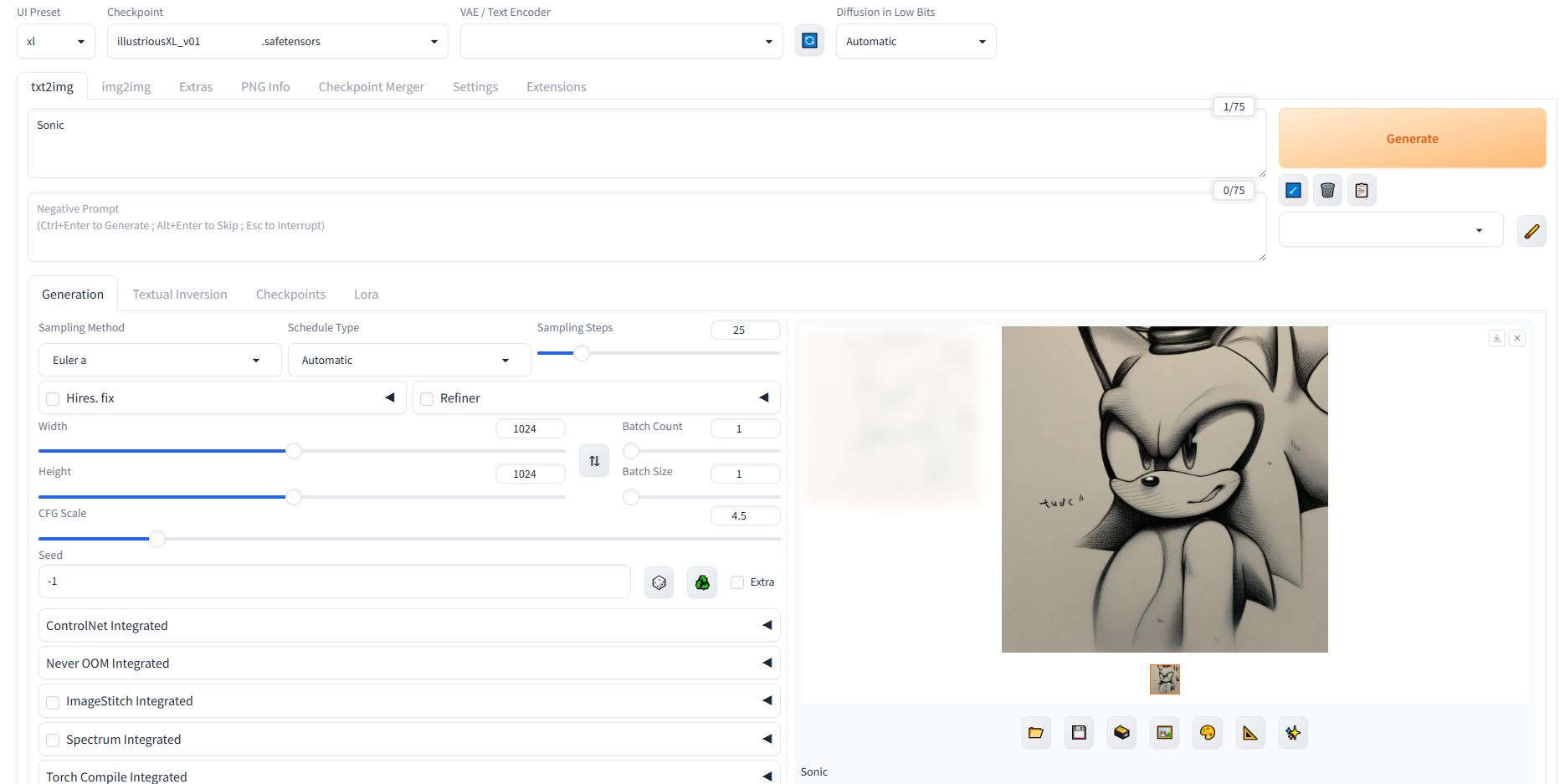Open the Lora tab
The image size is (1565, 784).
(x=367, y=295)
